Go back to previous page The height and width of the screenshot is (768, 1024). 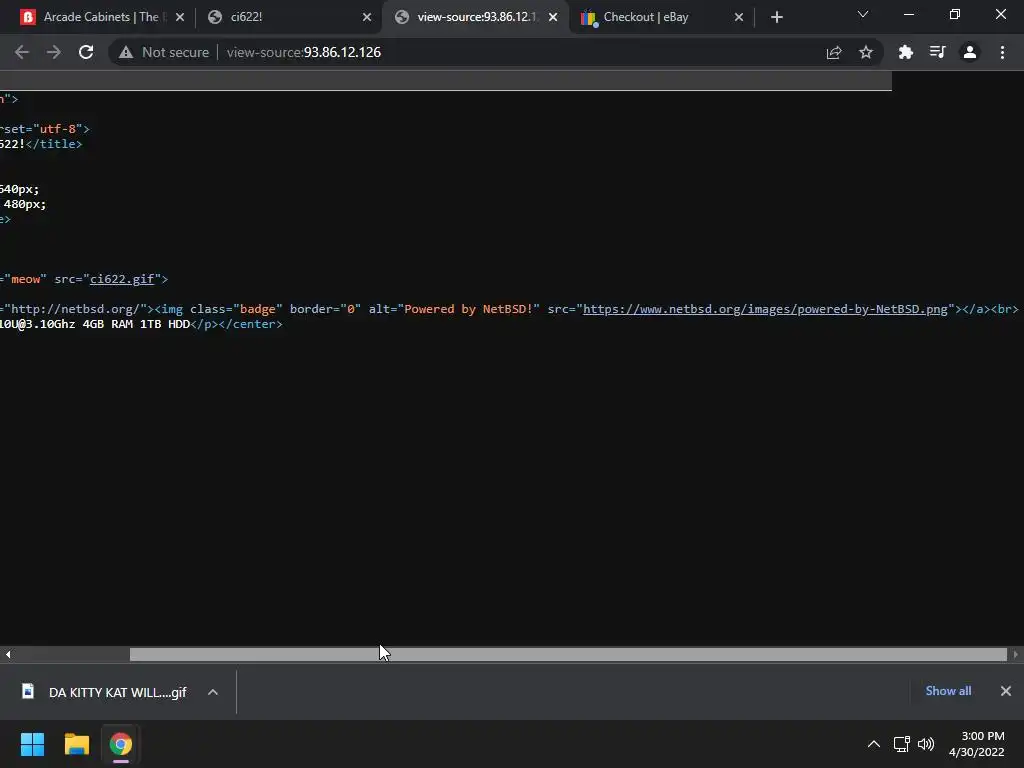point(22,52)
